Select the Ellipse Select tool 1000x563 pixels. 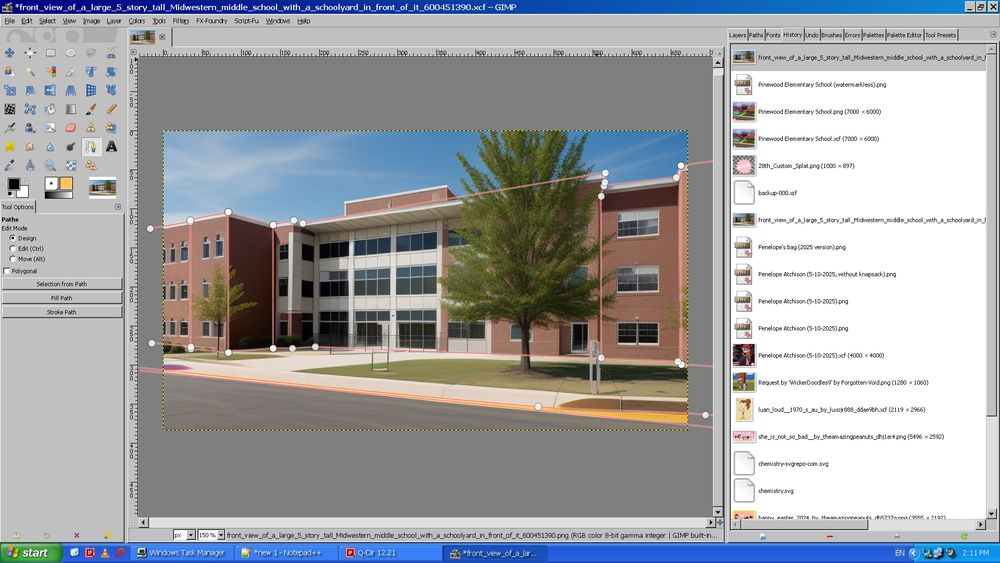click(71, 53)
